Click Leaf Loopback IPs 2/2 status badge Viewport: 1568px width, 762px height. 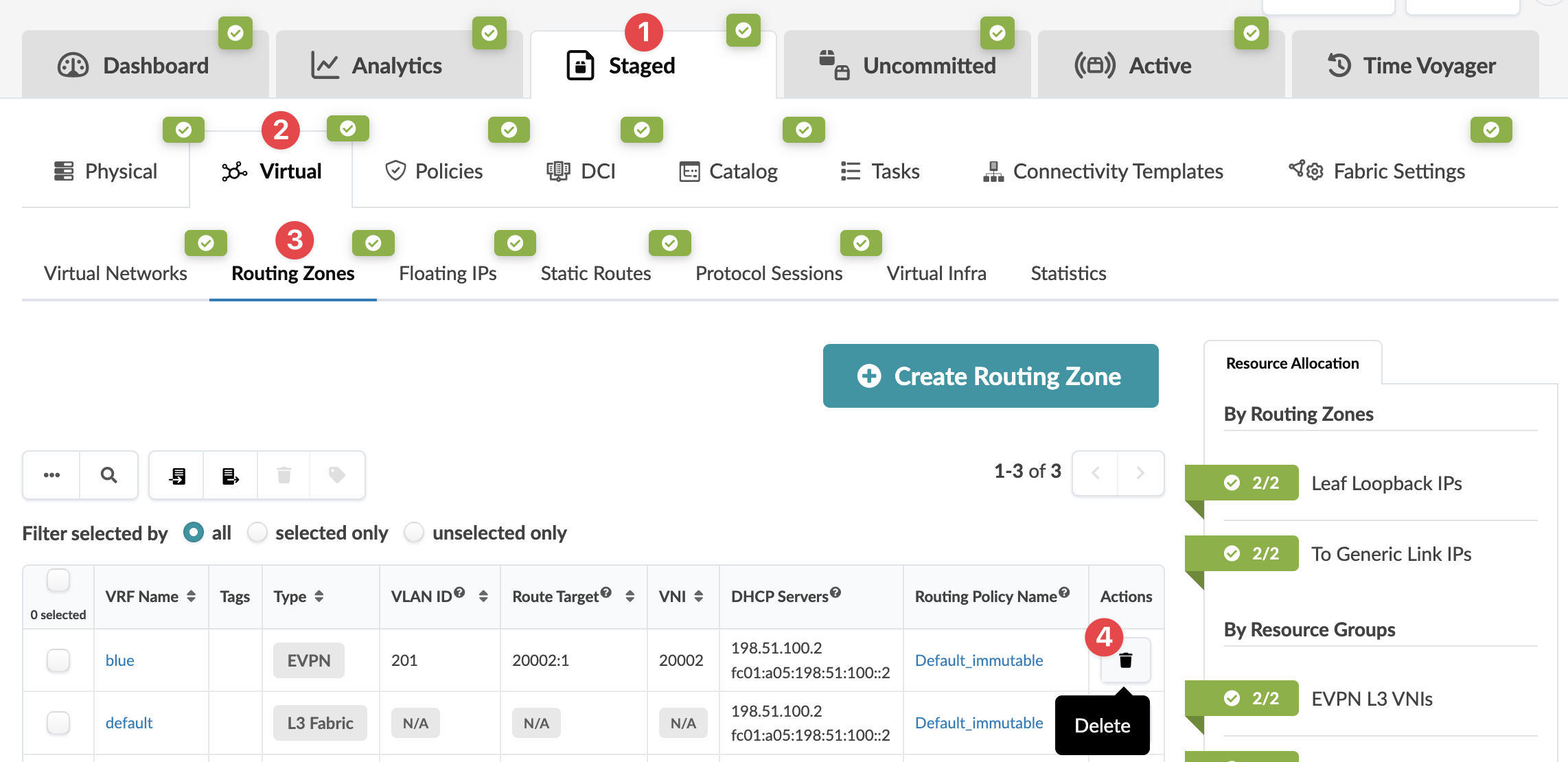click(x=1250, y=483)
